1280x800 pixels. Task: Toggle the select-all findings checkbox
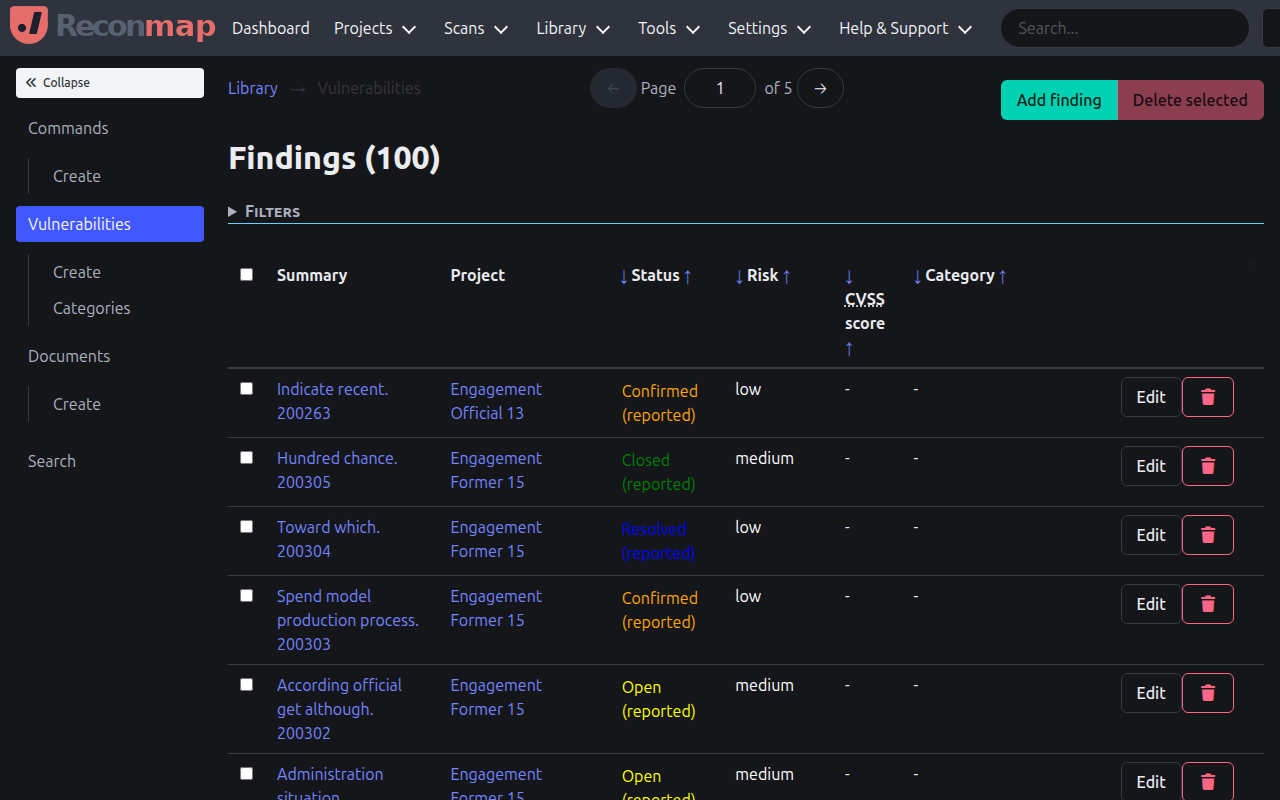coord(247,275)
